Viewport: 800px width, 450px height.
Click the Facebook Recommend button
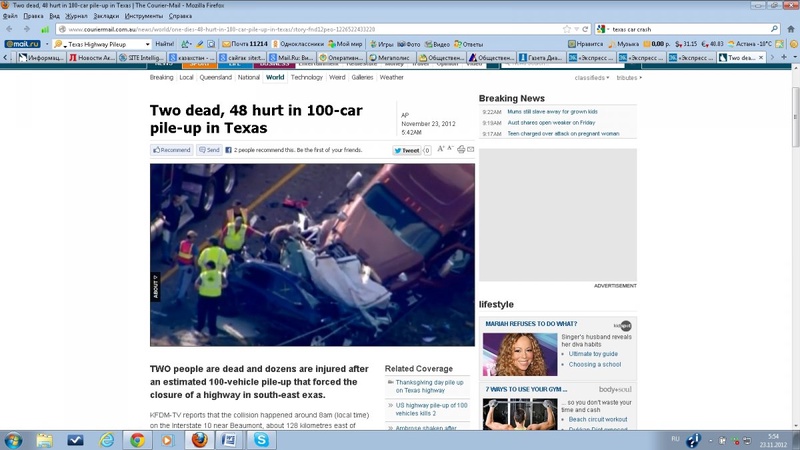point(172,150)
